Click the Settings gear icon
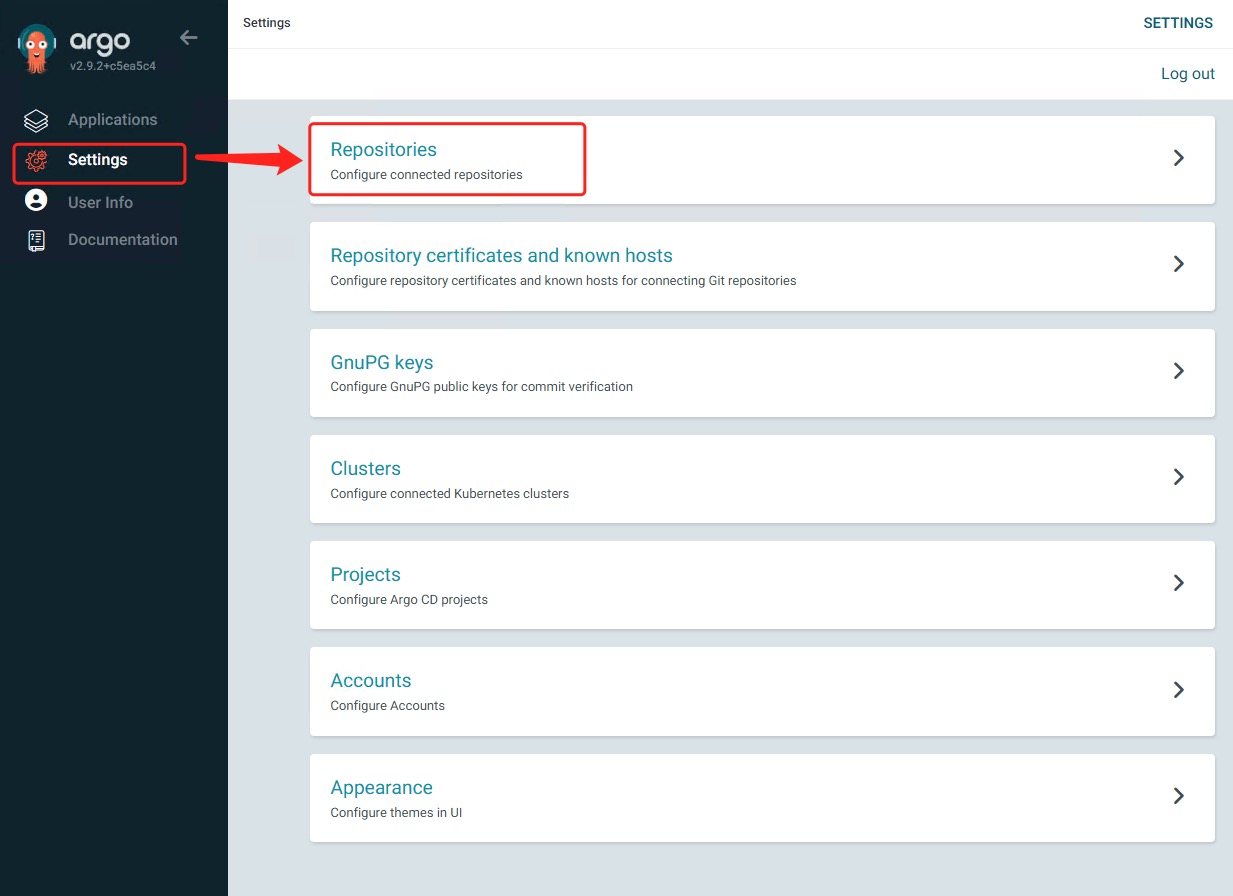The height and width of the screenshot is (896, 1233). tap(36, 160)
